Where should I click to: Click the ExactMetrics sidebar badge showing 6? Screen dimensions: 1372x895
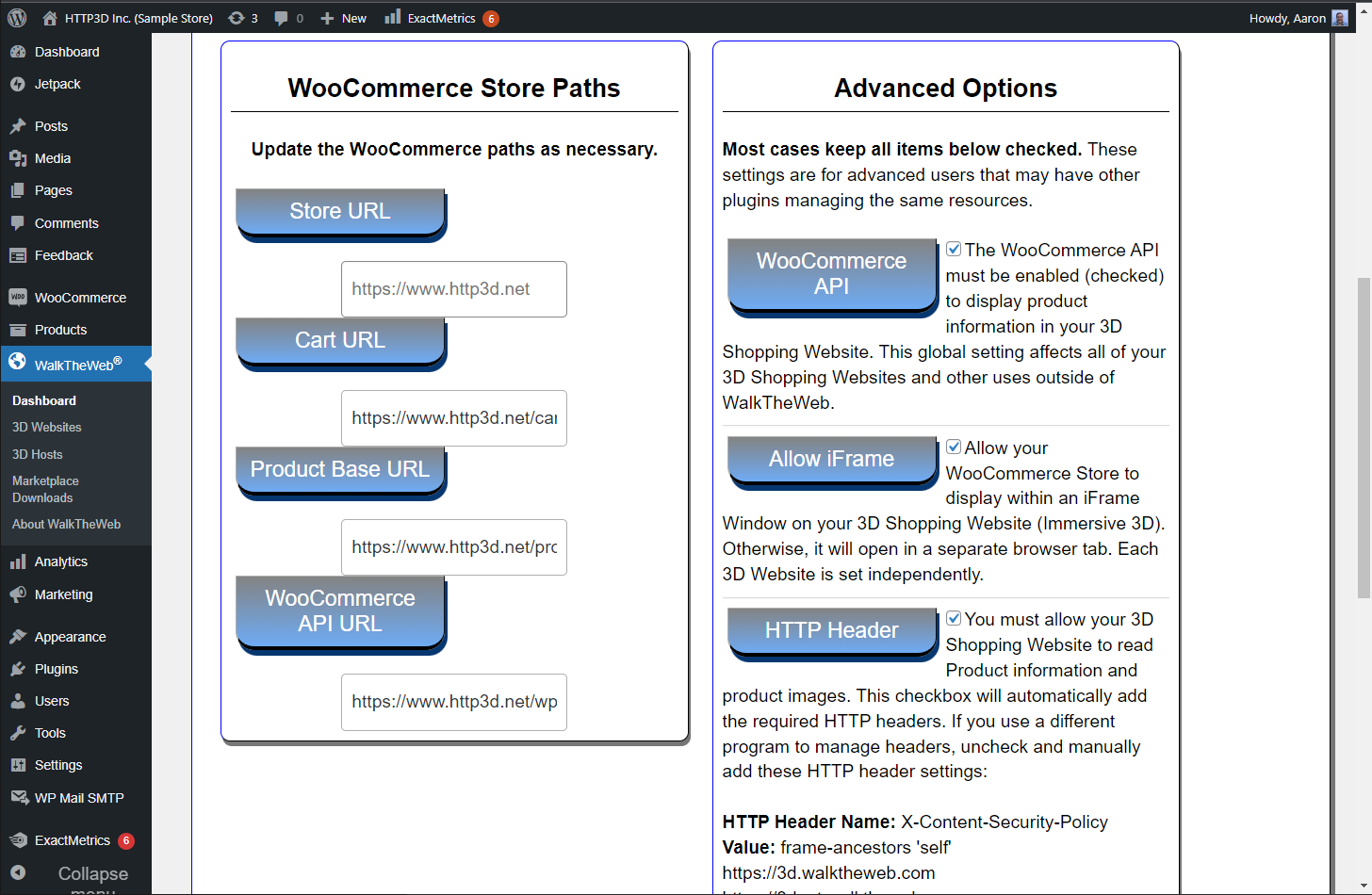click(126, 840)
